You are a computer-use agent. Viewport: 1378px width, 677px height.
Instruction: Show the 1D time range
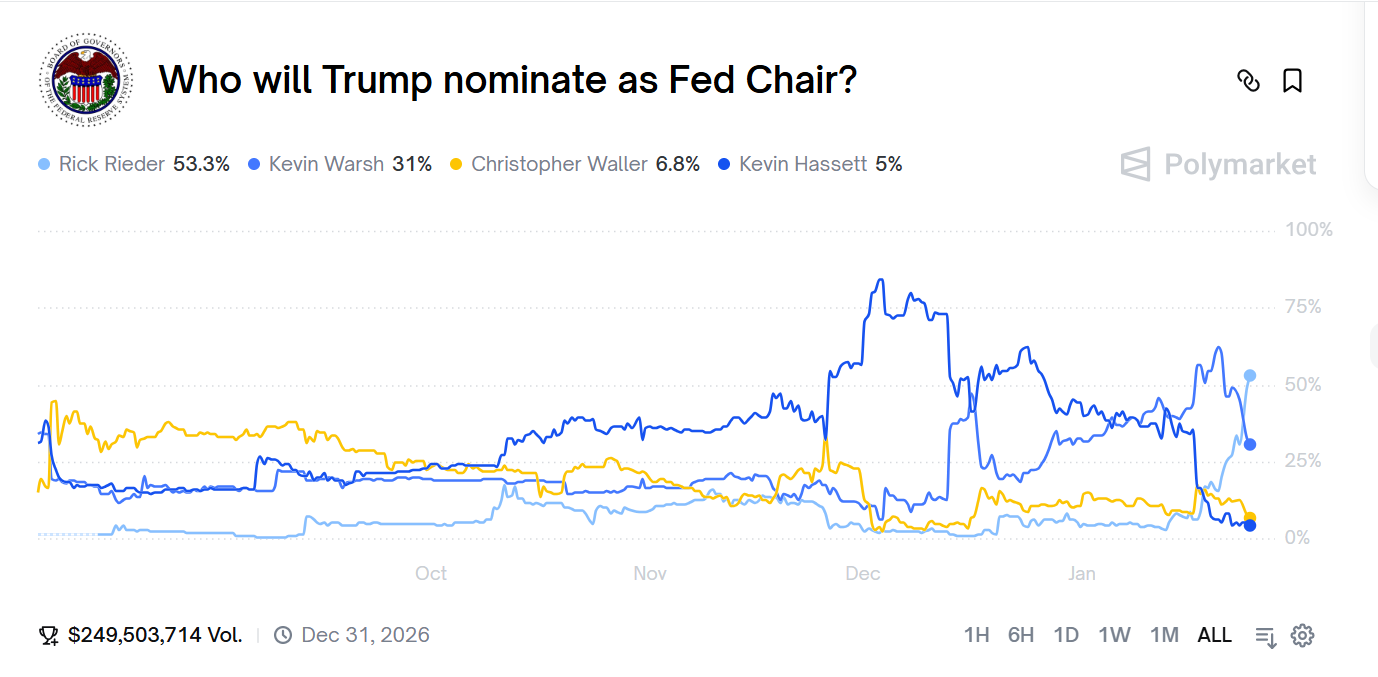pos(1066,635)
